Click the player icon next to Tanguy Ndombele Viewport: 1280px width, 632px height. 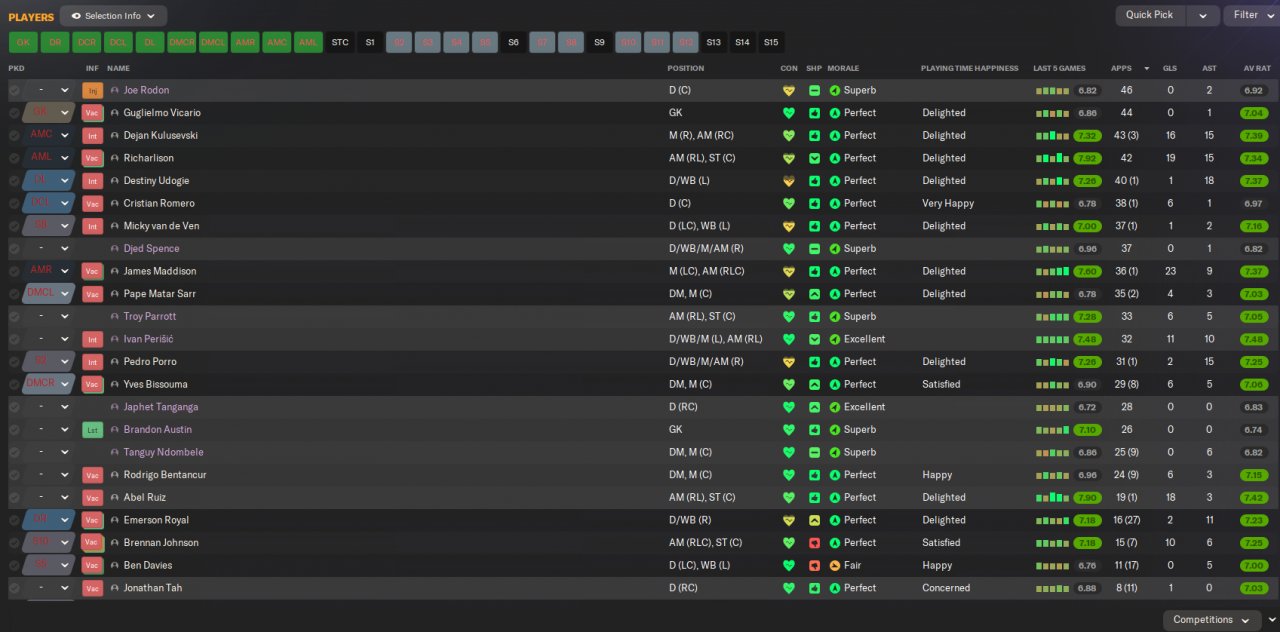click(115, 452)
